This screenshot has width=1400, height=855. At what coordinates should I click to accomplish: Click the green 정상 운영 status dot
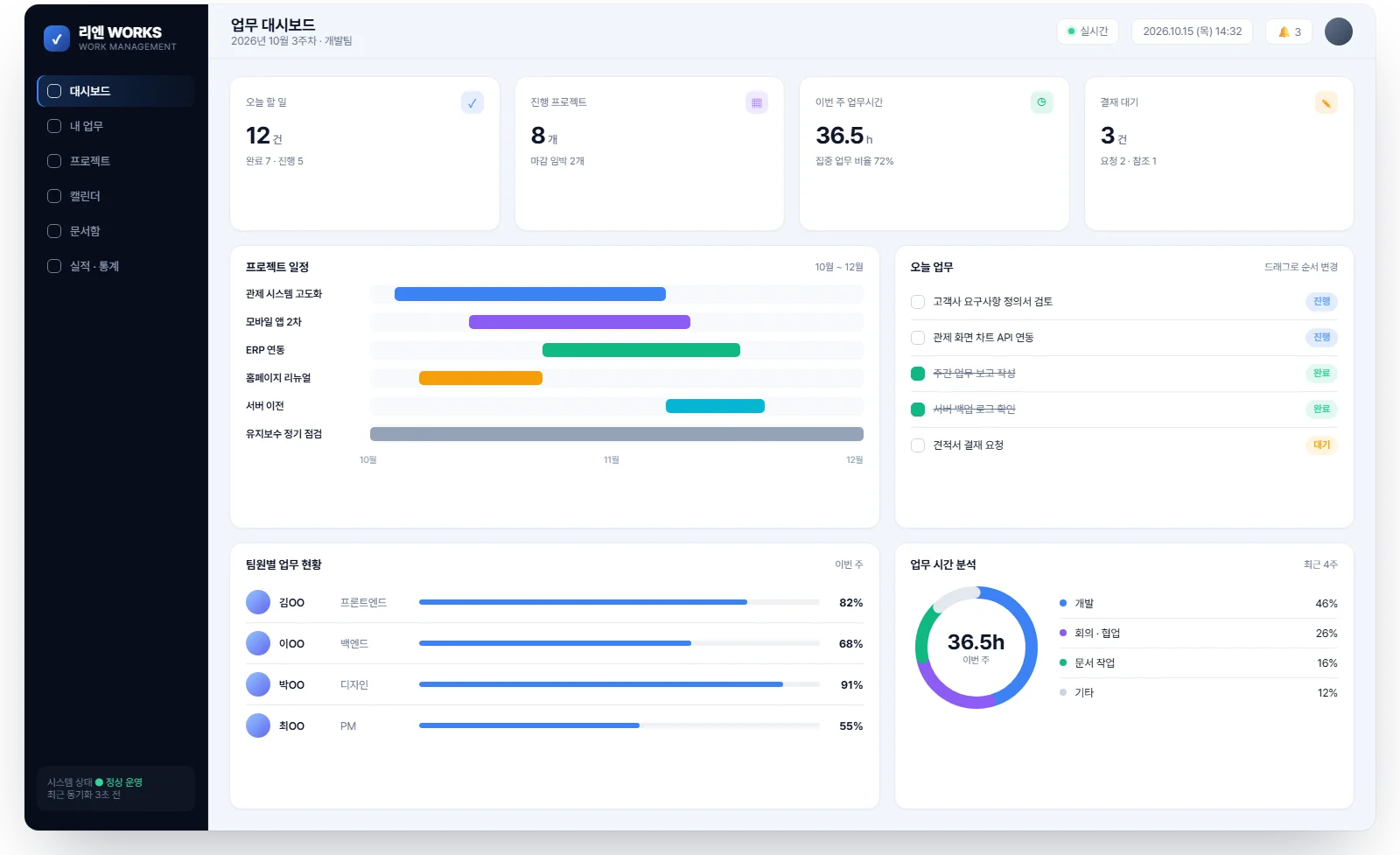[99, 782]
